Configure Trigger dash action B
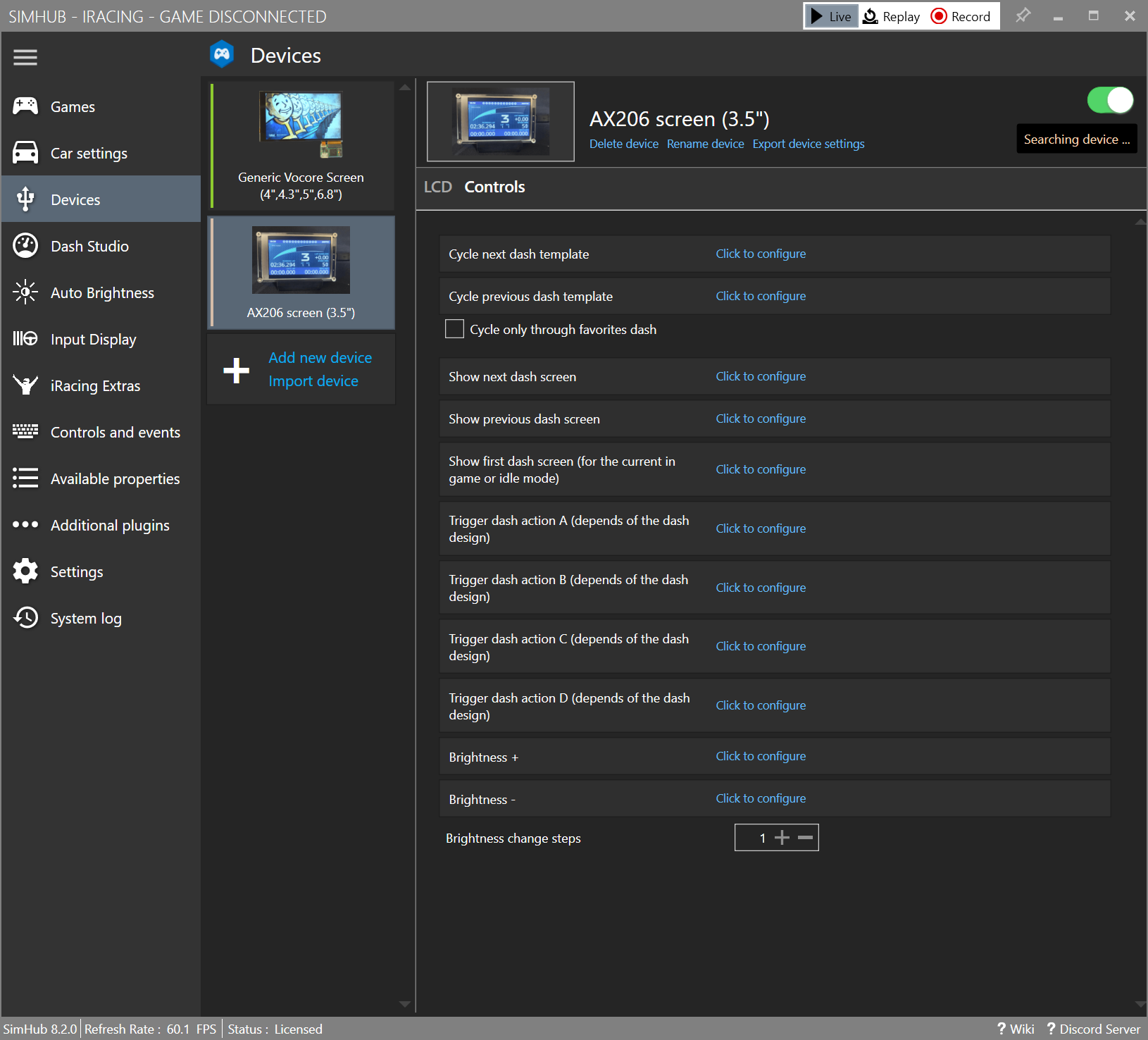Viewport: 1148px width, 1040px height. [761, 588]
